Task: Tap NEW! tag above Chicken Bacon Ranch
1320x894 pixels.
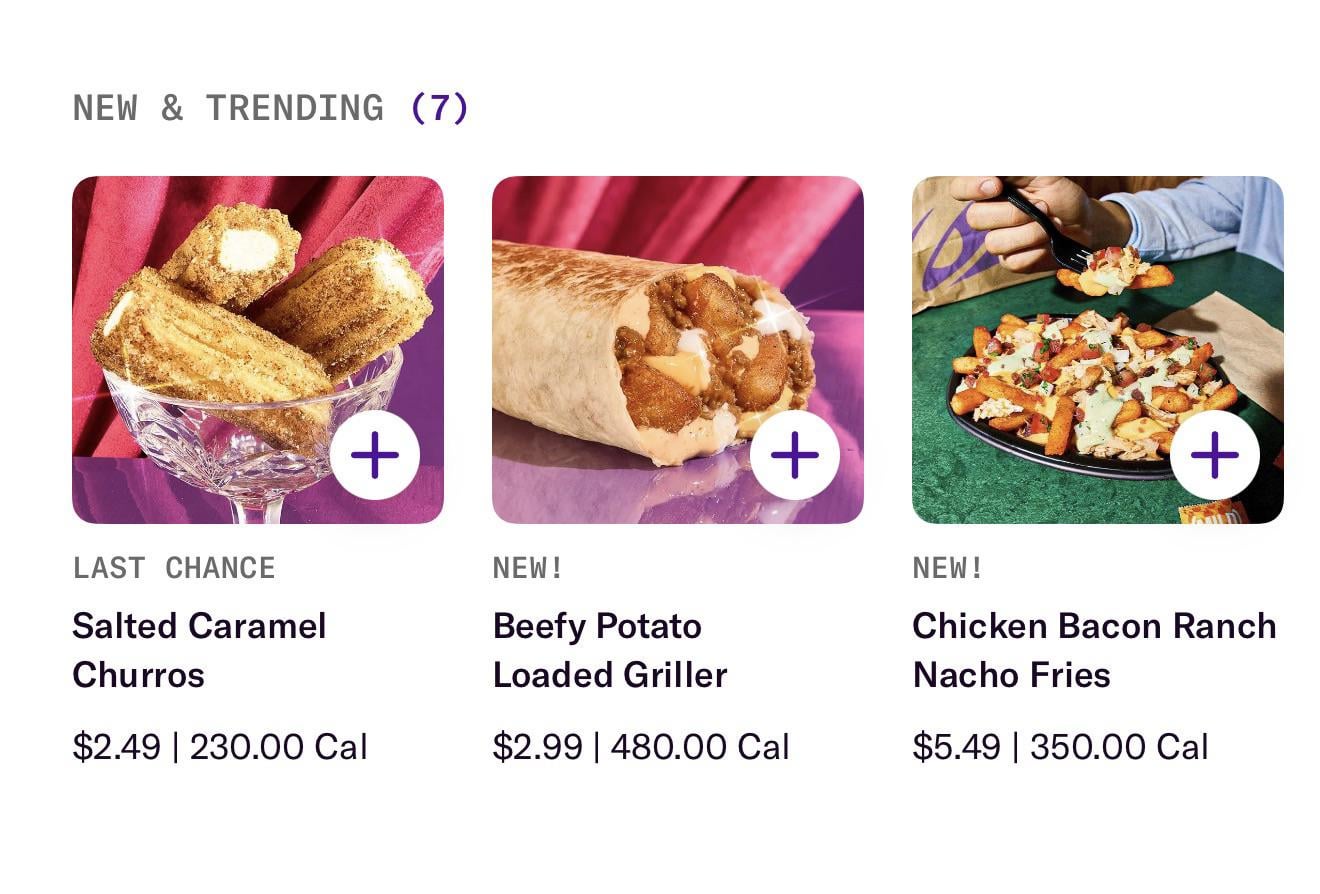Action: (948, 568)
